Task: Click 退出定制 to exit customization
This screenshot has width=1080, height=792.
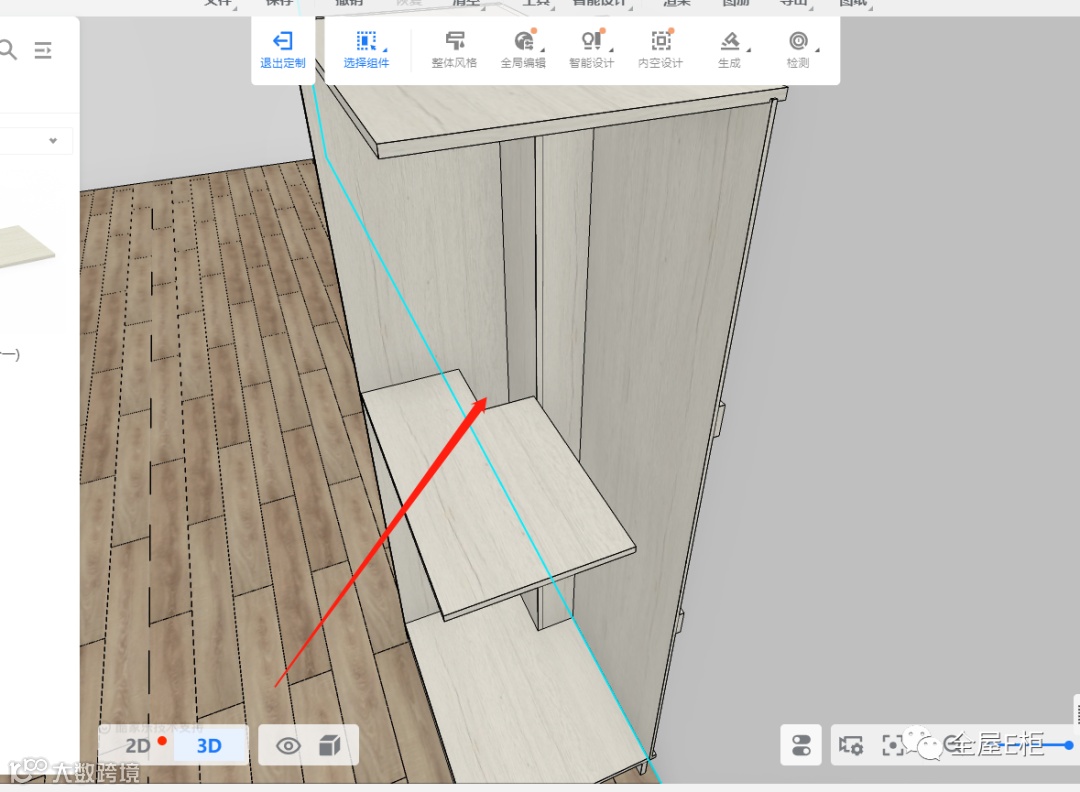Action: pos(282,50)
